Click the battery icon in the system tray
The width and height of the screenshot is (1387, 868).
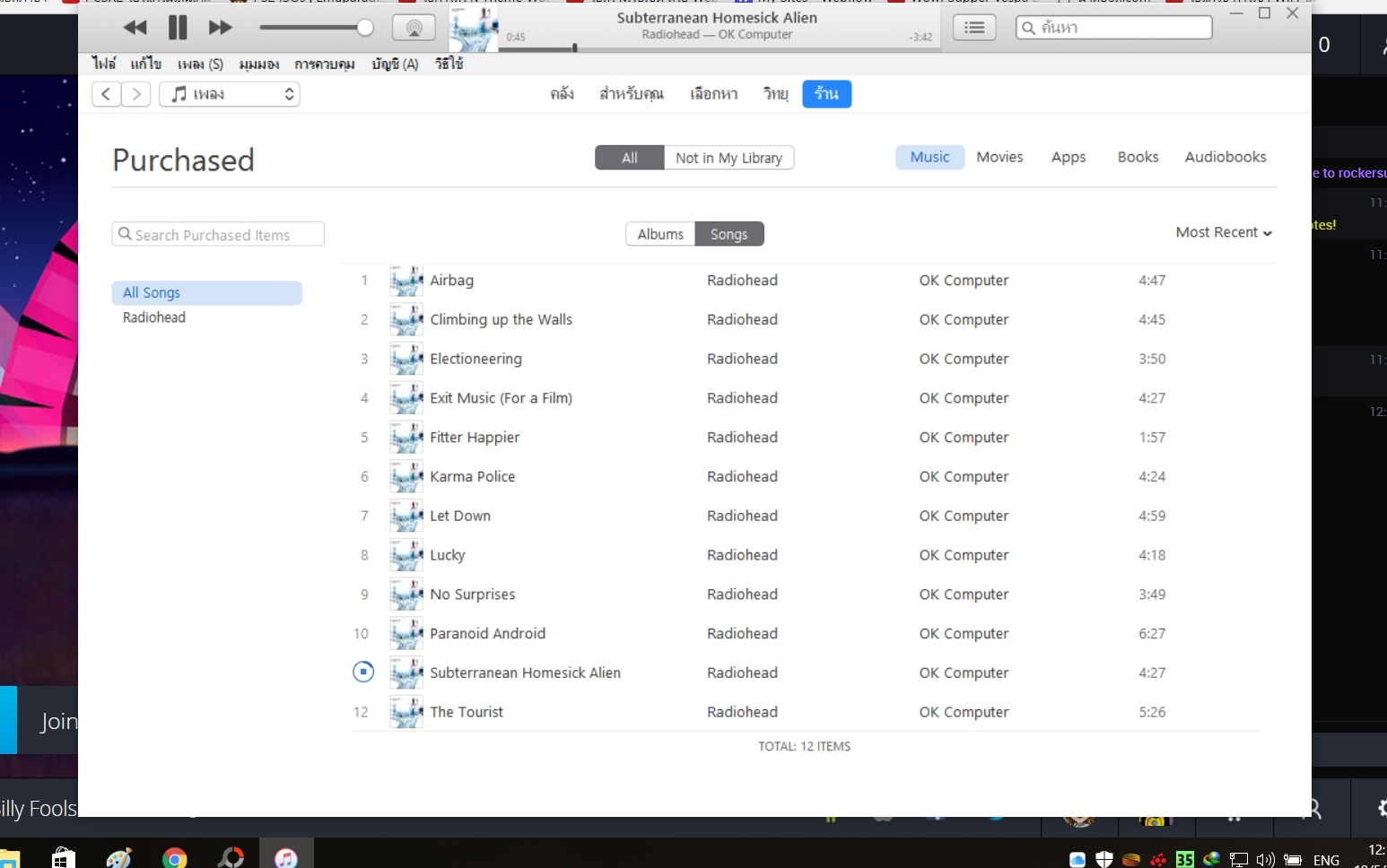(x=1293, y=860)
